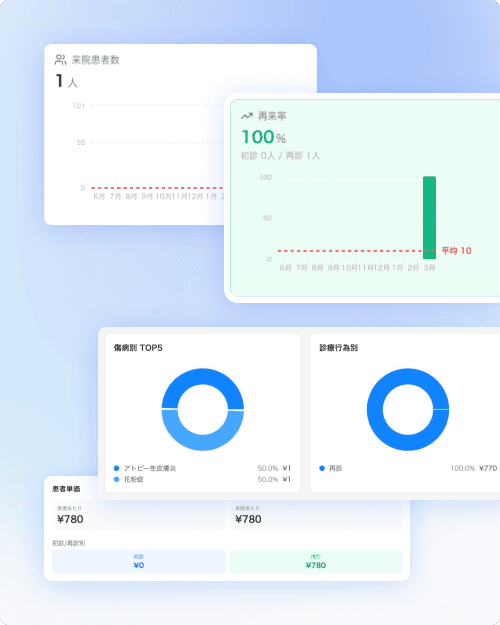Click the 診療行為別 heading
This screenshot has width=500, height=625.
[339, 348]
